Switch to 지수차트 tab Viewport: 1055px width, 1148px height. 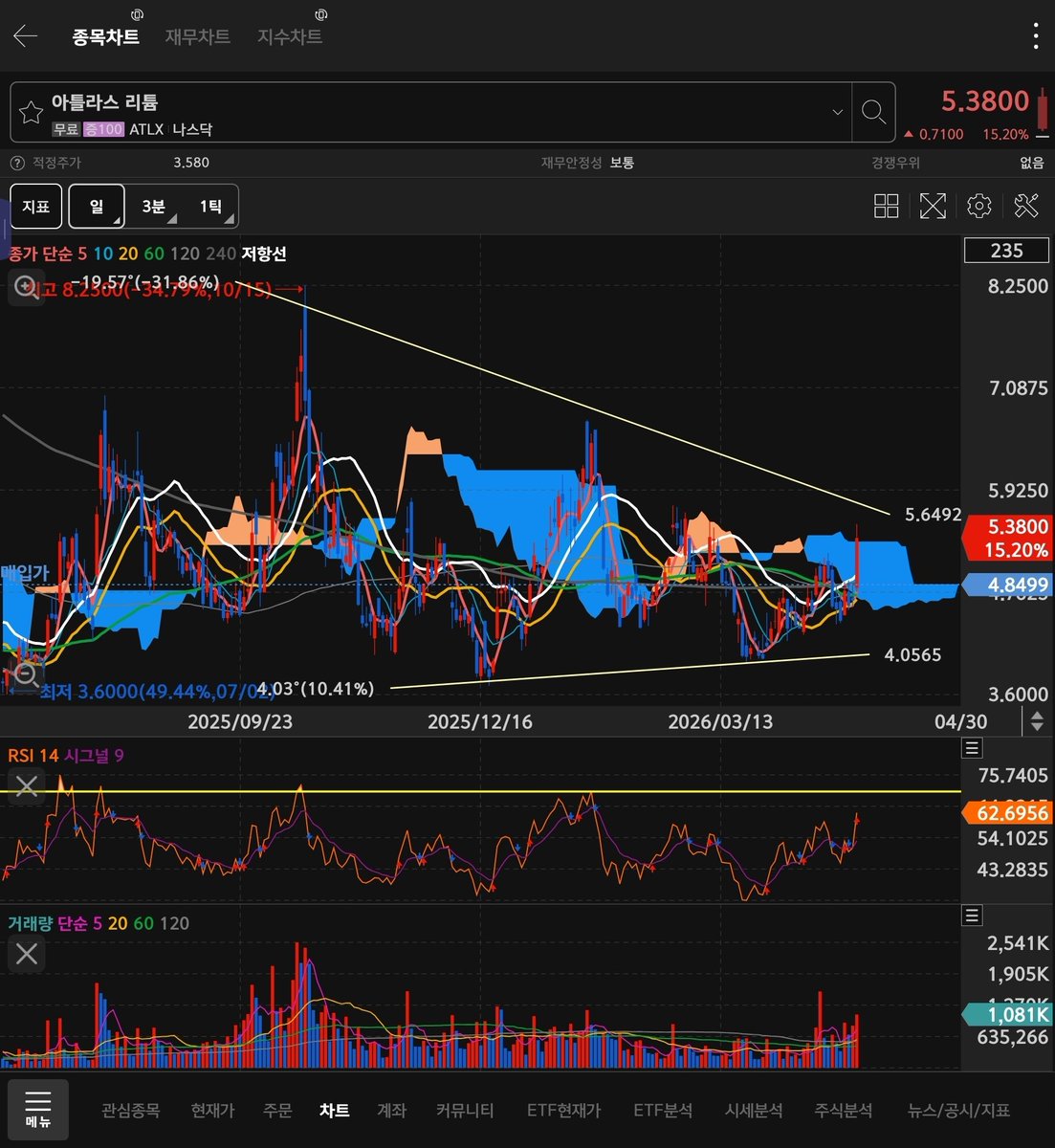coord(290,36)
